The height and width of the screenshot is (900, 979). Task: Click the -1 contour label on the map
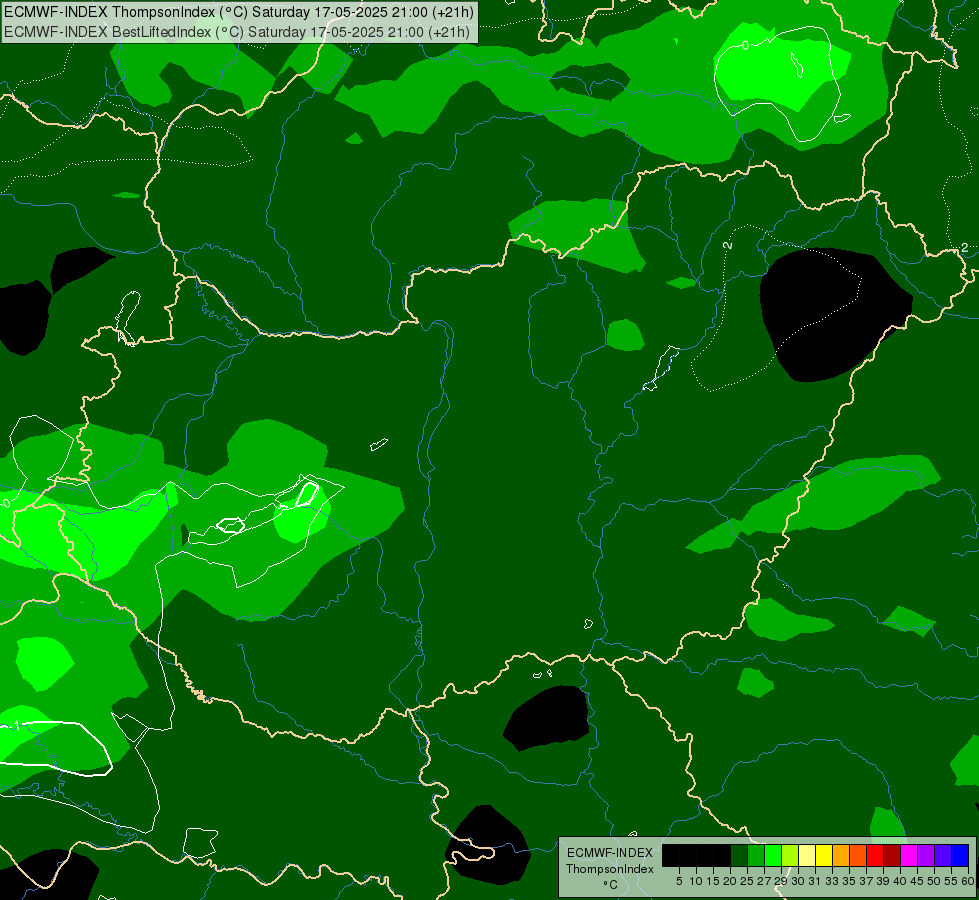coord(16,726)
